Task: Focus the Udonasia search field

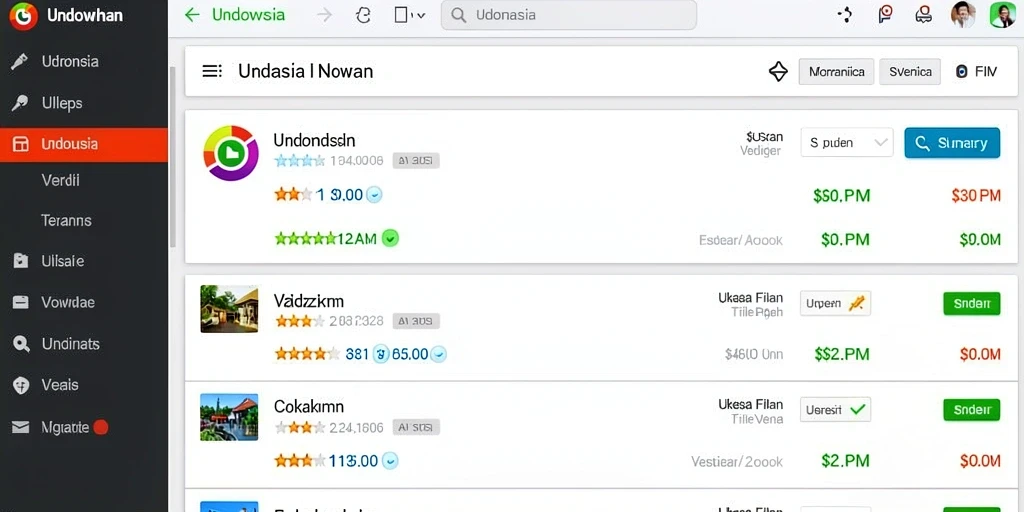Action: pyautogui.click(x=569, y=15)
